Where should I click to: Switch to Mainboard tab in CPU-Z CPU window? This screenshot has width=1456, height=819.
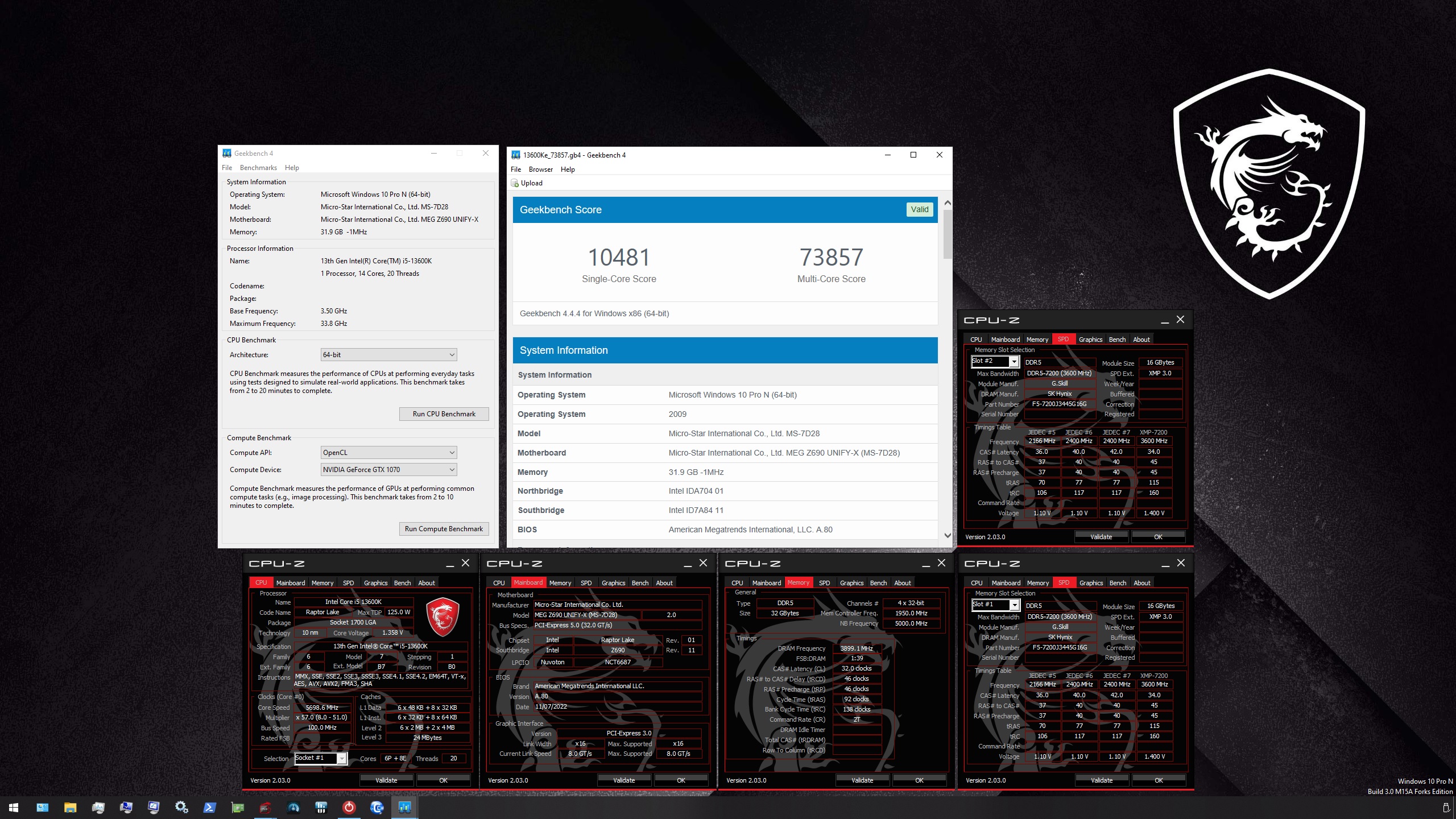tap(291, 583)
